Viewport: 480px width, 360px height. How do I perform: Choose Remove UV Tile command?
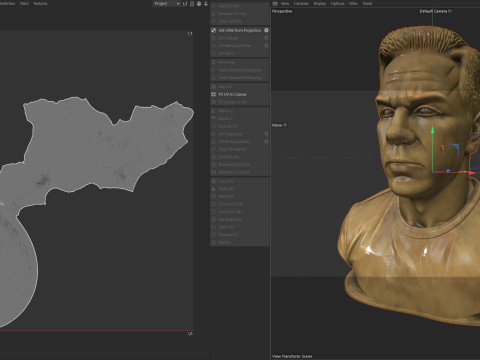pyautogui.click(x=240, y=14)
